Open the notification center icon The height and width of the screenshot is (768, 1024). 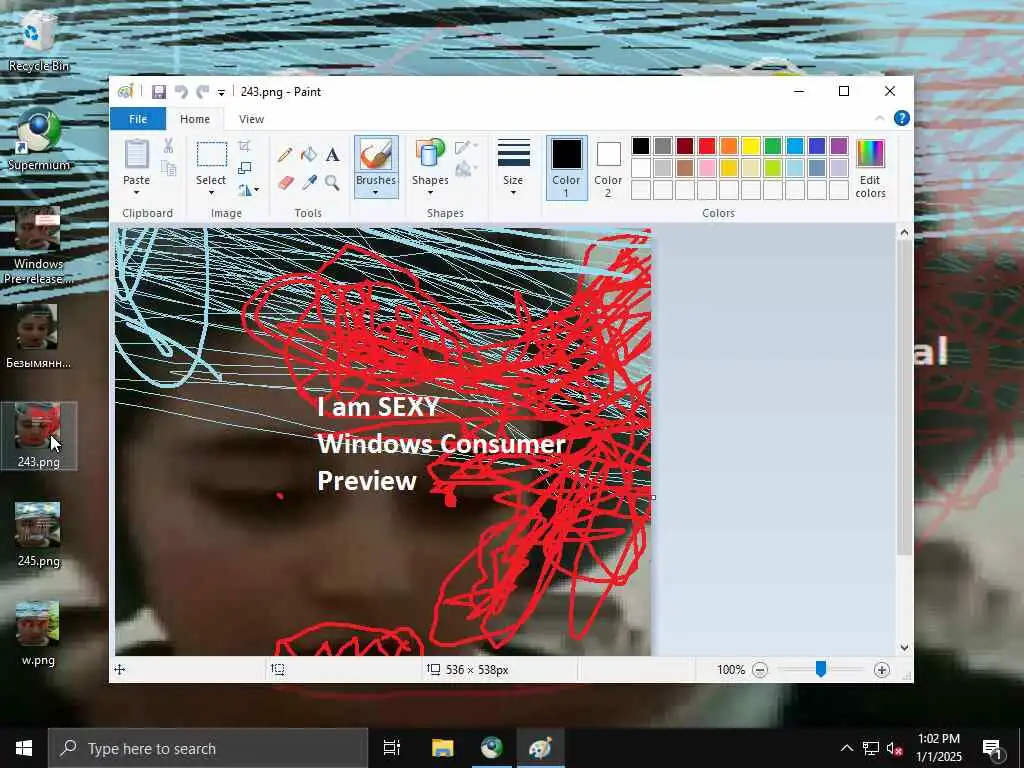[x=993, y=748]
